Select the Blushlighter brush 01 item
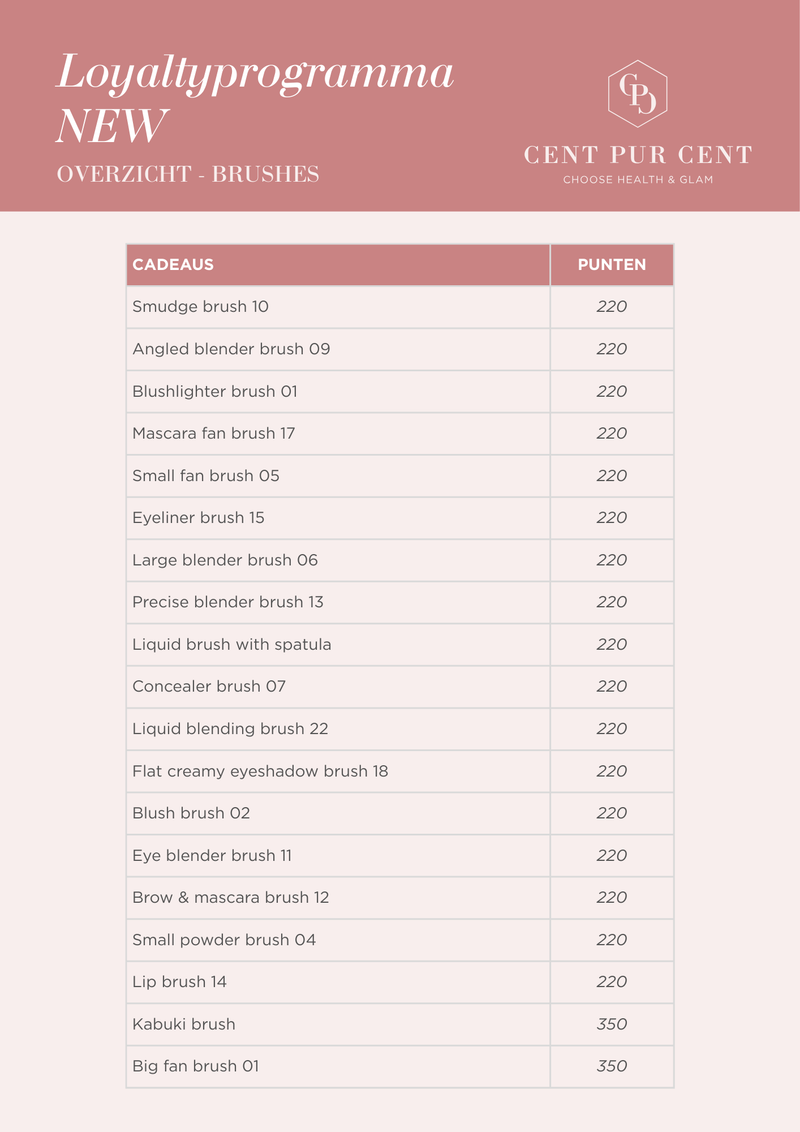This screenshot has height=1132, width=800. point(215,391)
